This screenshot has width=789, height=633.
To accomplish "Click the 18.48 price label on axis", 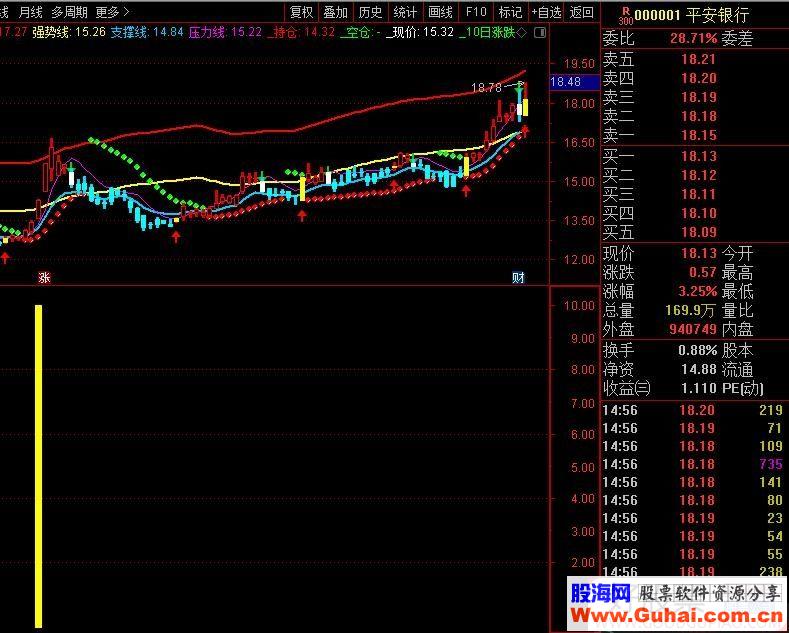I will tap(574, 82).
